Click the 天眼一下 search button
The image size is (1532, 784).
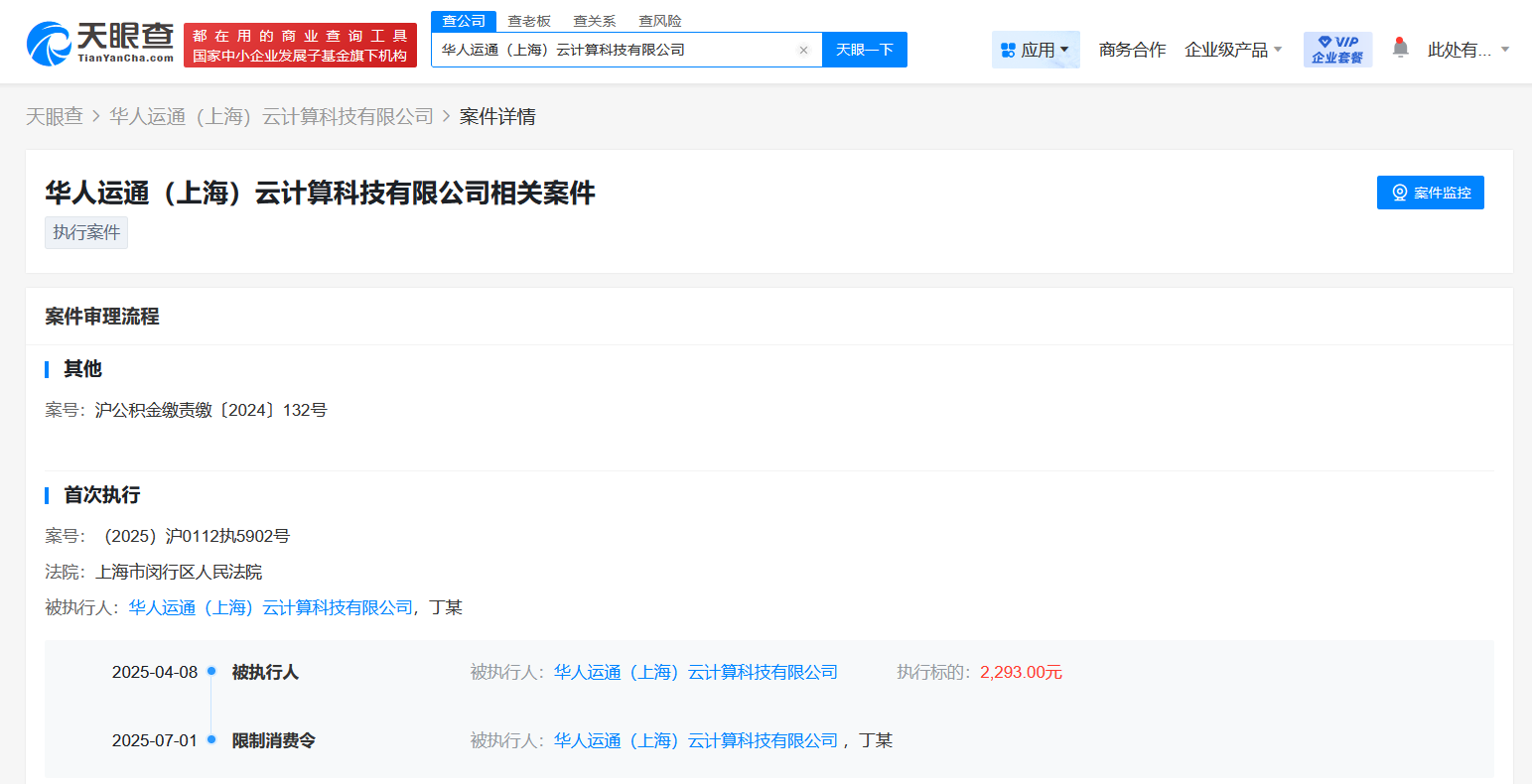865,50
